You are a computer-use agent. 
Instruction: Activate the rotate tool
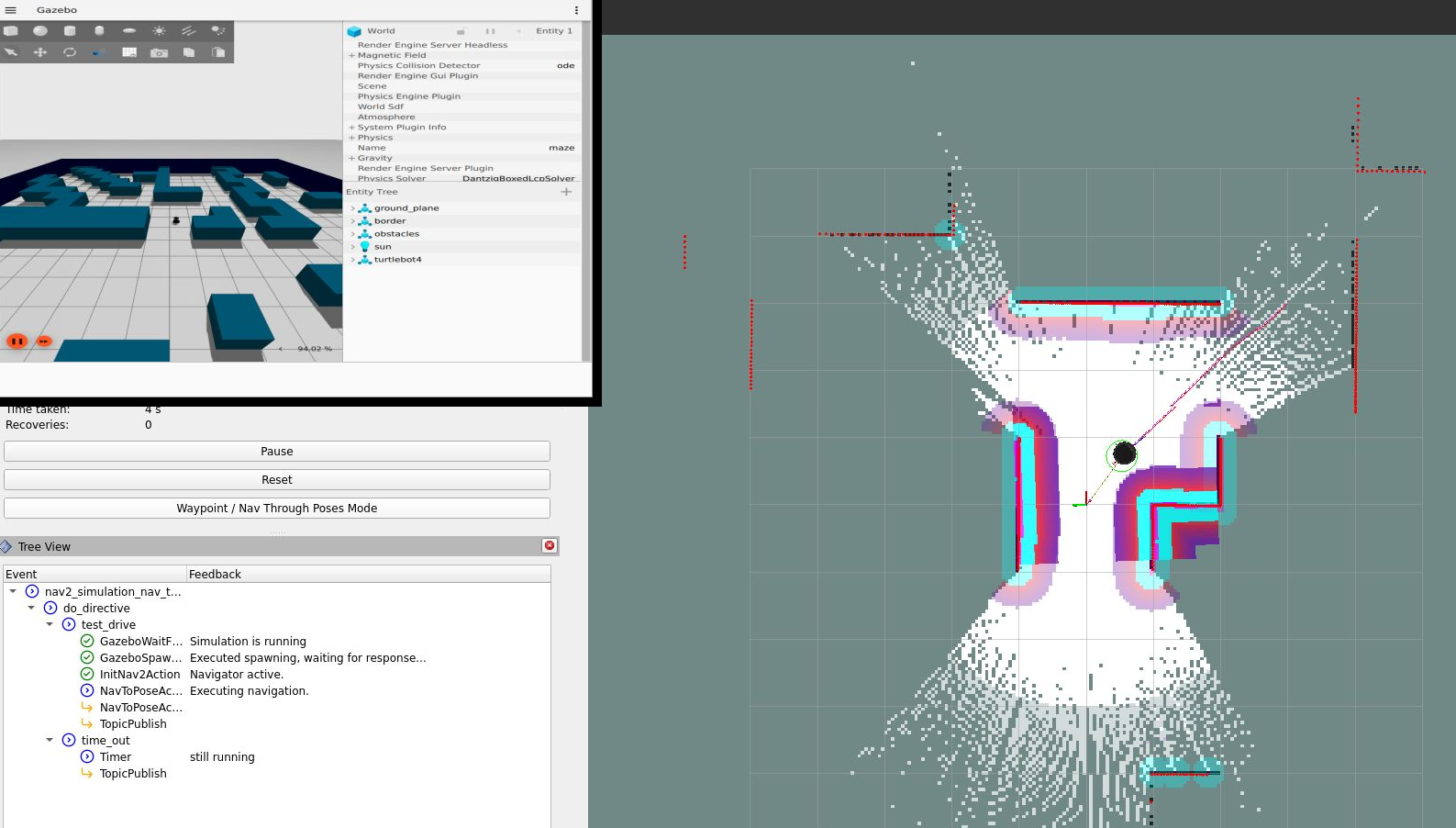[70, 52]
